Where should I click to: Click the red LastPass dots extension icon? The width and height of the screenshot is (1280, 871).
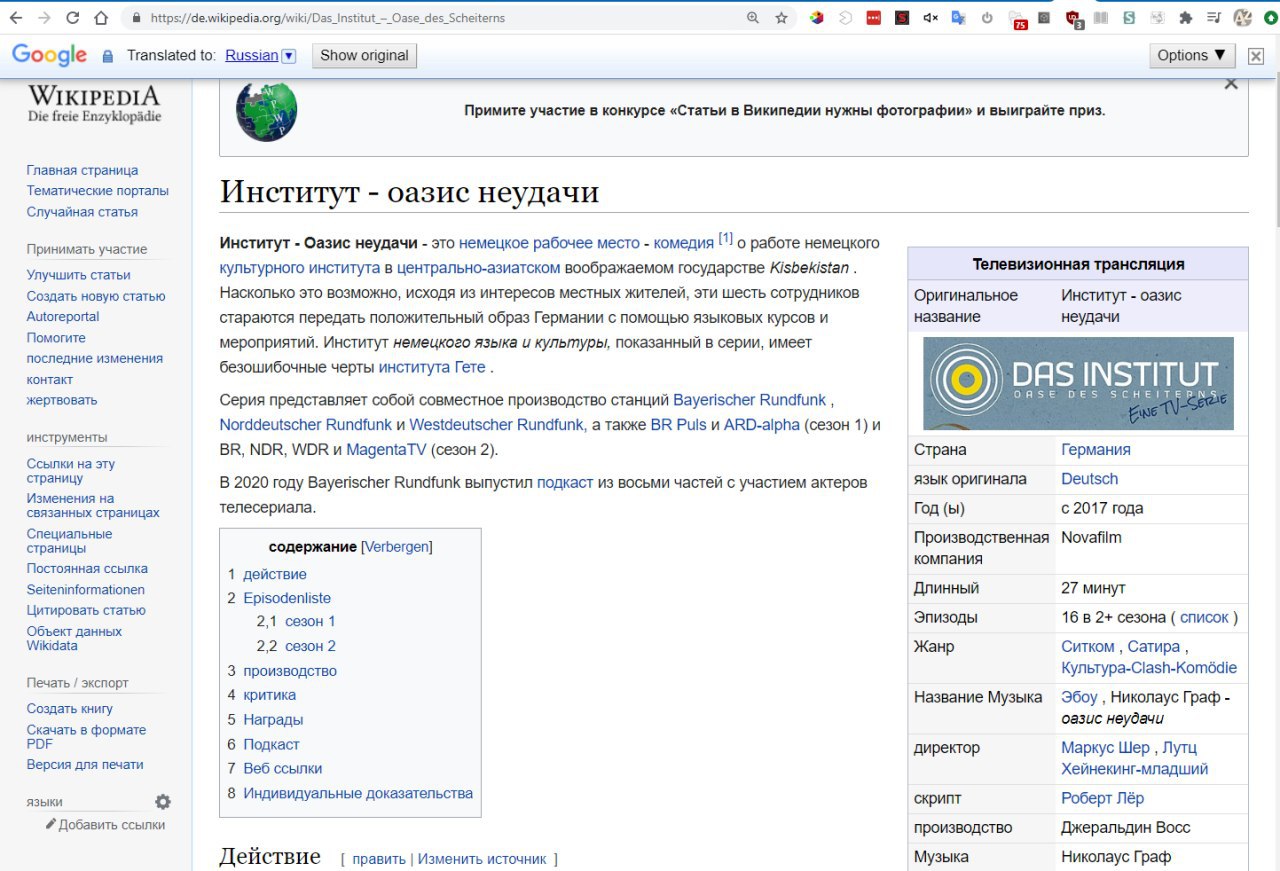point(874,18)
